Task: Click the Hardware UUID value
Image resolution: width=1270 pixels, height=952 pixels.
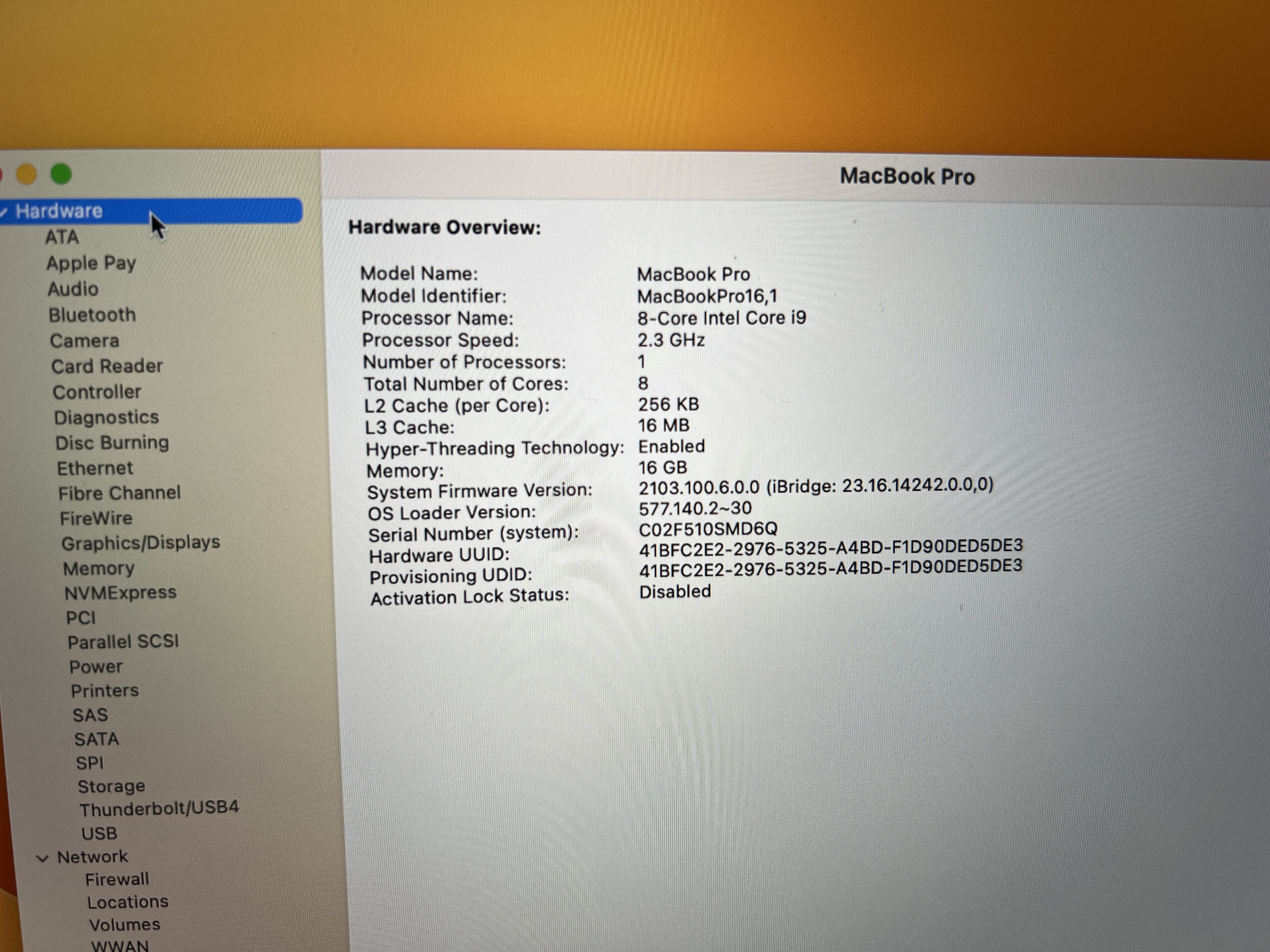Action: [831, 547]
